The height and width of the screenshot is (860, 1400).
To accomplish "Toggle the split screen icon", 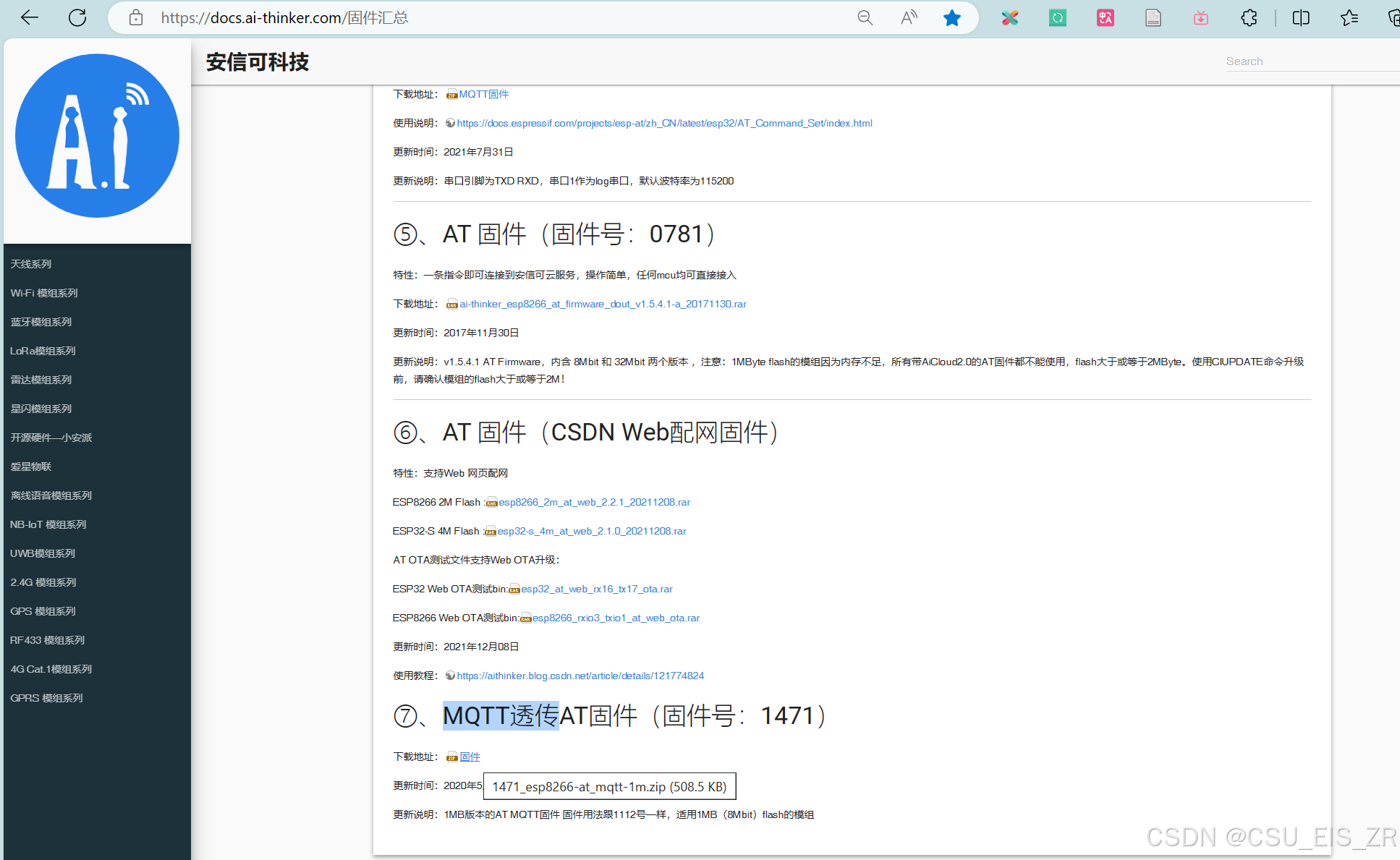I will coord(1301,17).
